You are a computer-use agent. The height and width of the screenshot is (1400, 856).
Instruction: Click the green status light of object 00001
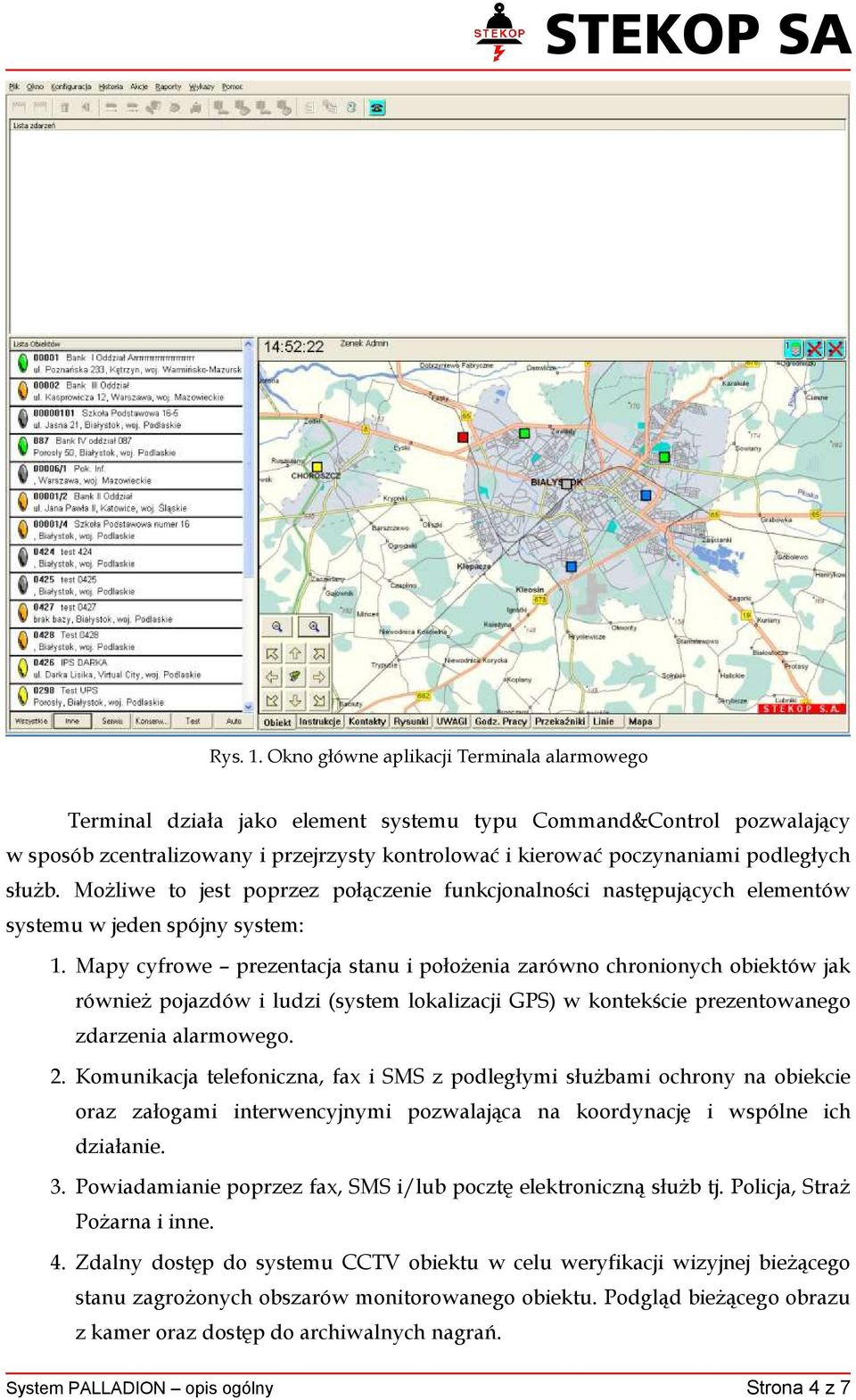[x=22, y=363]
